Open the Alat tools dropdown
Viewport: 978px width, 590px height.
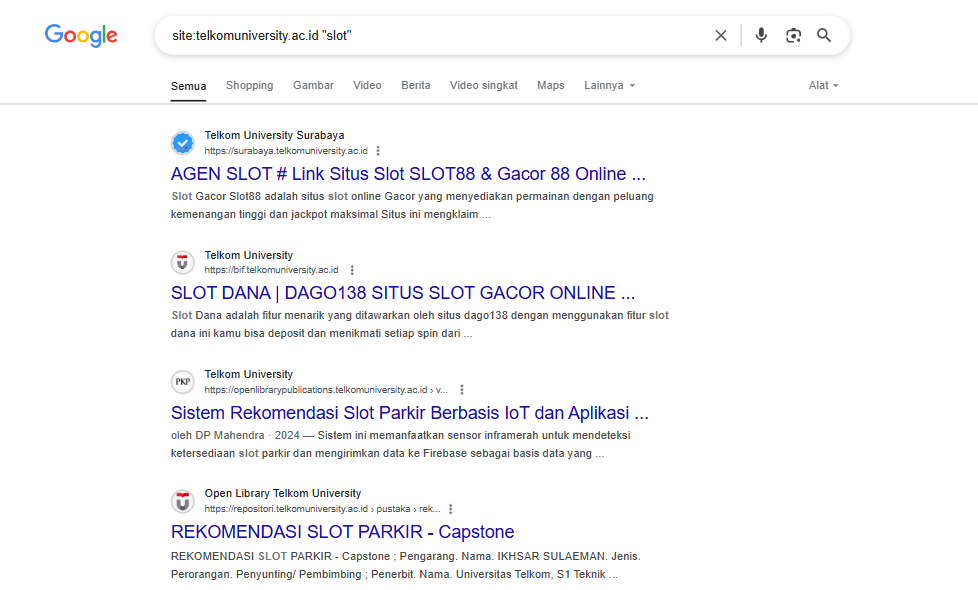point(823,85)
